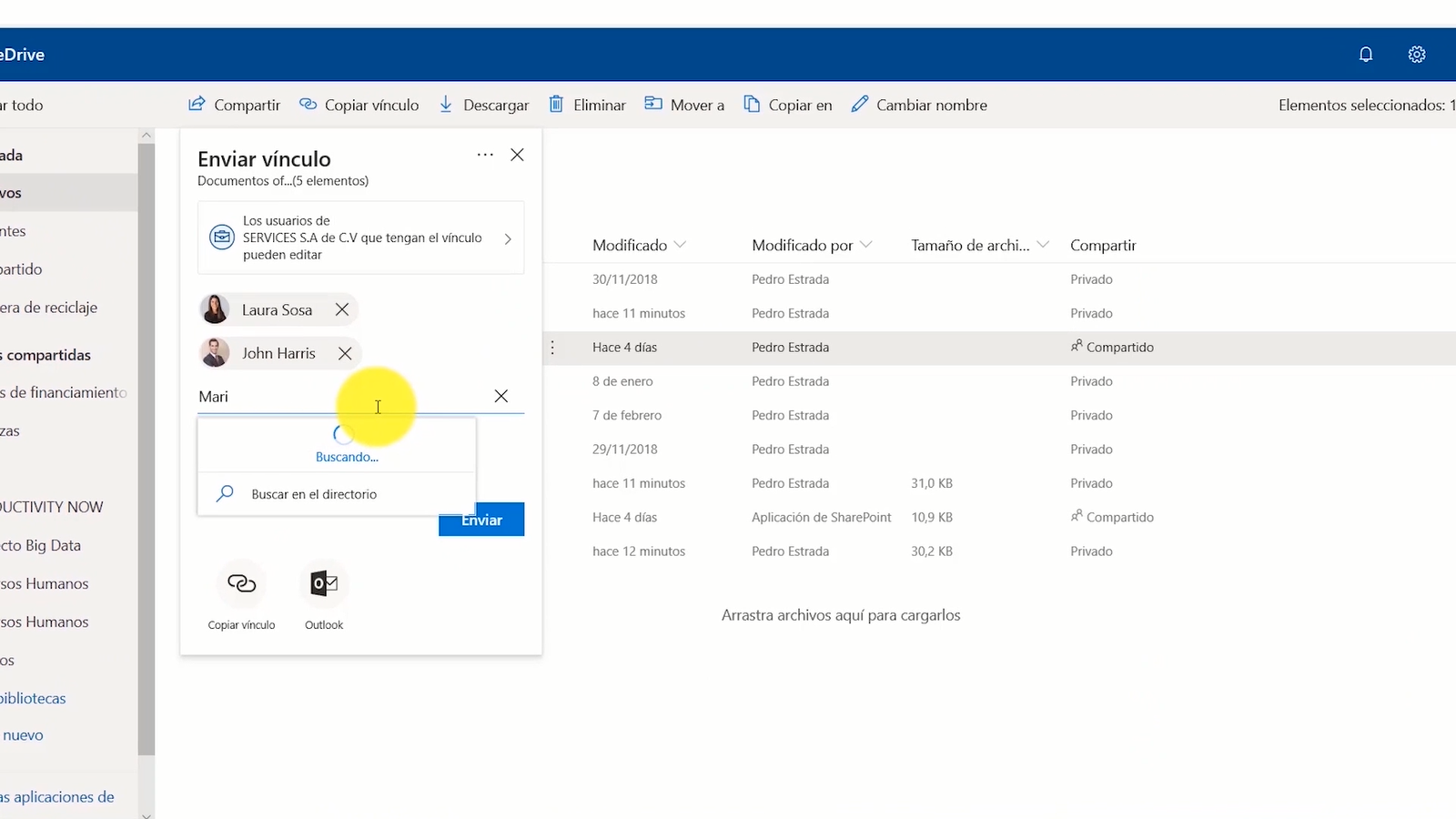Viewport: 1456px width, 819px height.
Task: Click hace 12 minutos cell
Action: pos(639,551)
